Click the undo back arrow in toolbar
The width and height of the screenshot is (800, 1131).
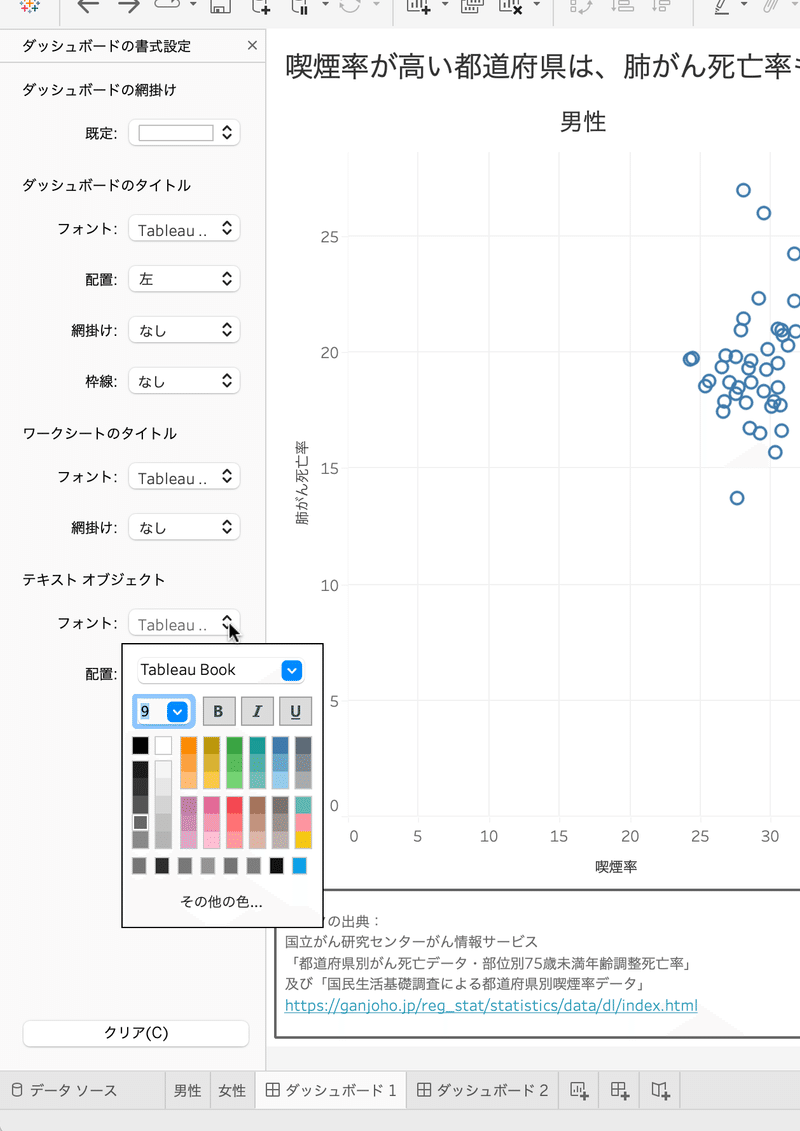pos(88,6)
